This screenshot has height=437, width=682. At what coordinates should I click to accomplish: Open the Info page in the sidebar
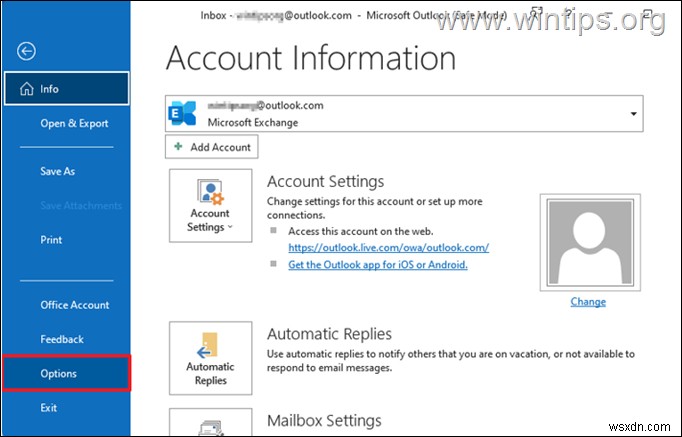pos(67,89)
